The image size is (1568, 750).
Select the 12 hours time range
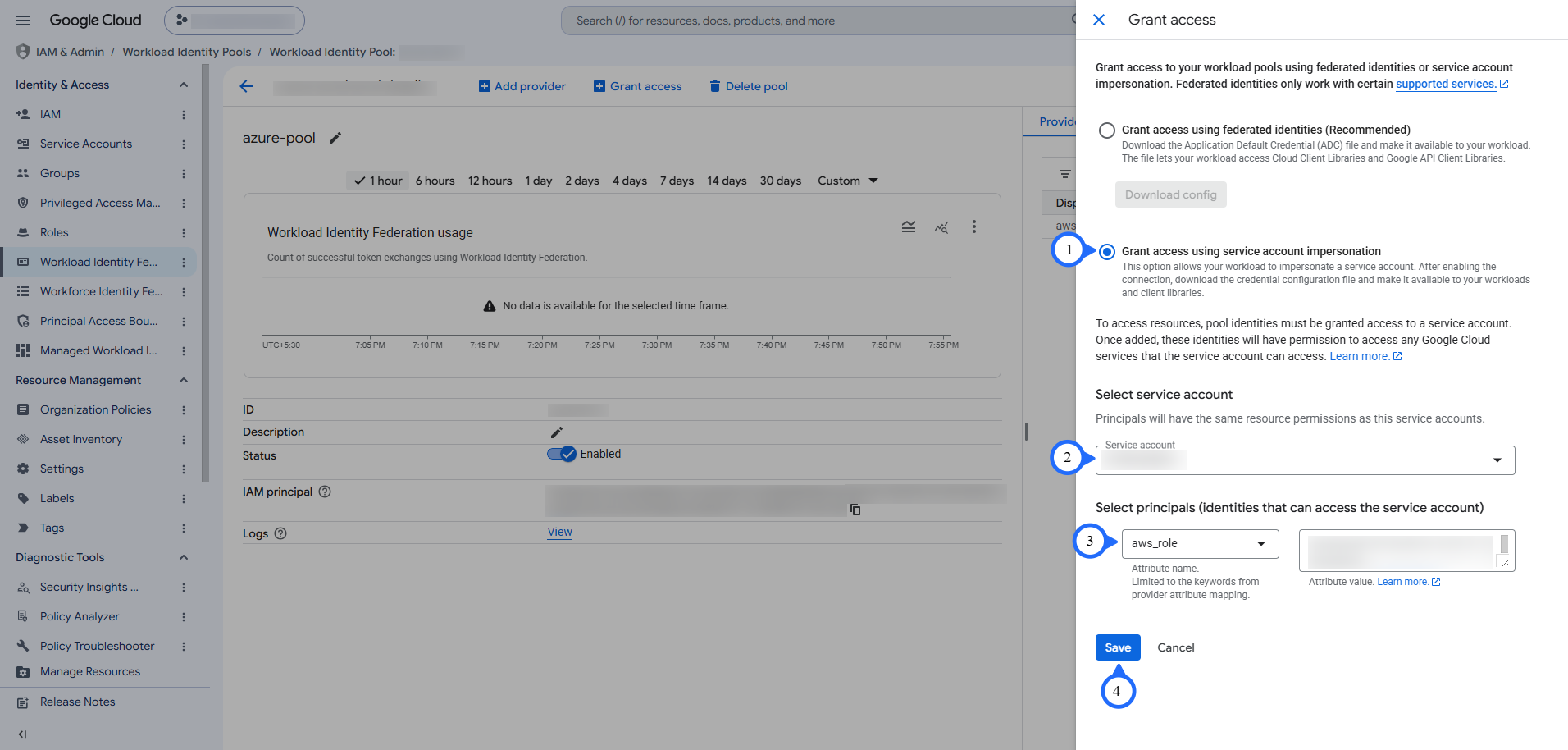[x=490, y=181]
